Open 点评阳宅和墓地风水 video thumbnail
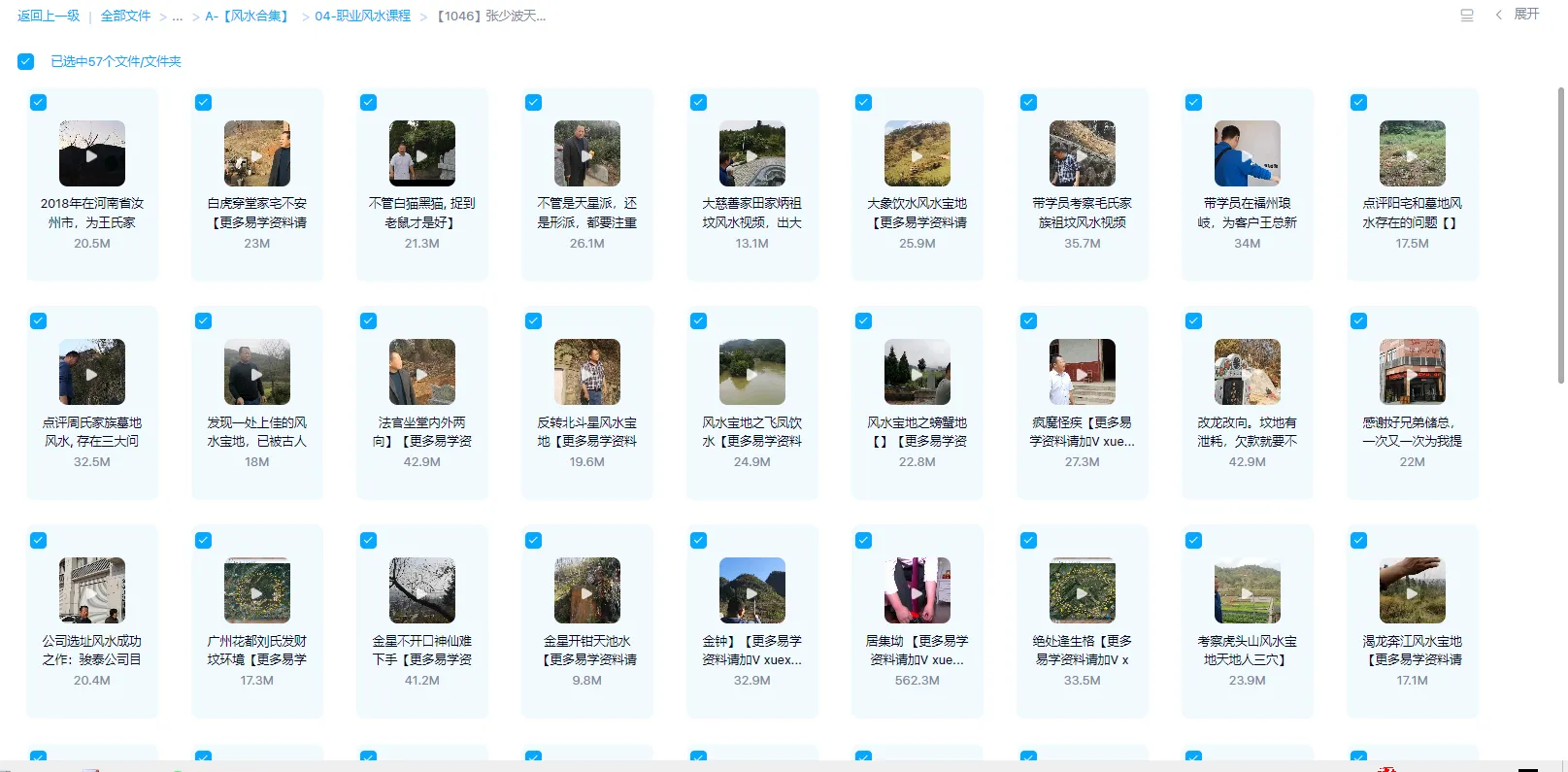The image size is (1568, 772). pos(1413,153)
